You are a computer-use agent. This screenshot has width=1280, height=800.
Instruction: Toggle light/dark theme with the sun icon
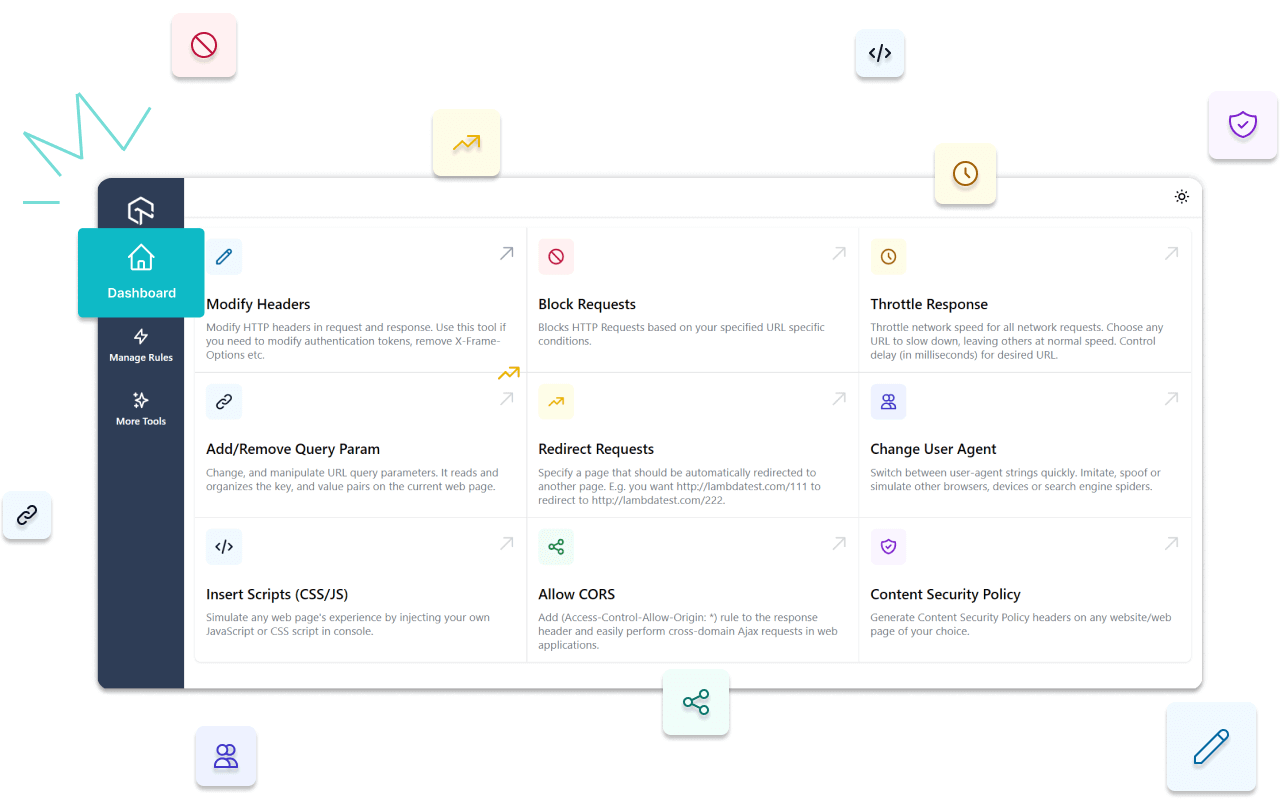(1181, 197)
